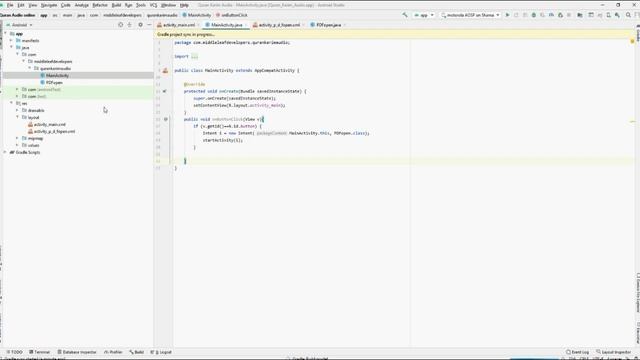The height and width of the screenshot is (360, 640).
Task: Expand Gradle Scripts node
Action: coord(5,152)
